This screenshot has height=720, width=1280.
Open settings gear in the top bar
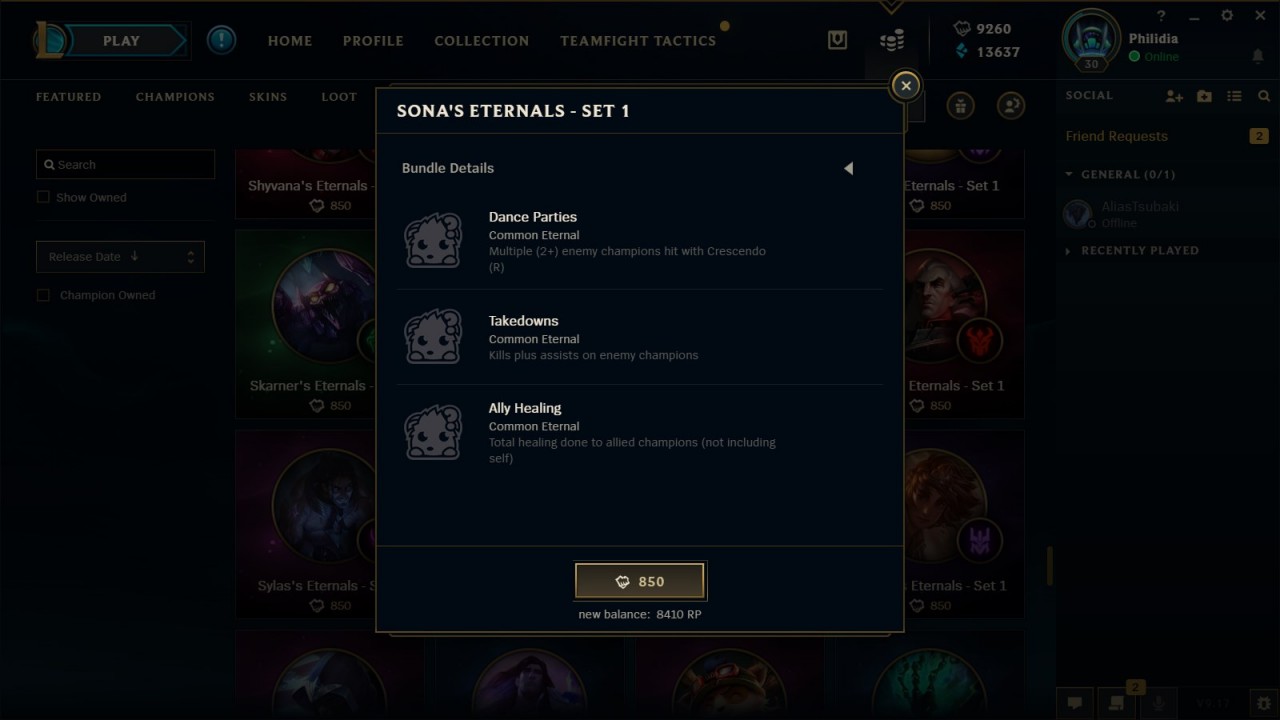click(1227, 16)
